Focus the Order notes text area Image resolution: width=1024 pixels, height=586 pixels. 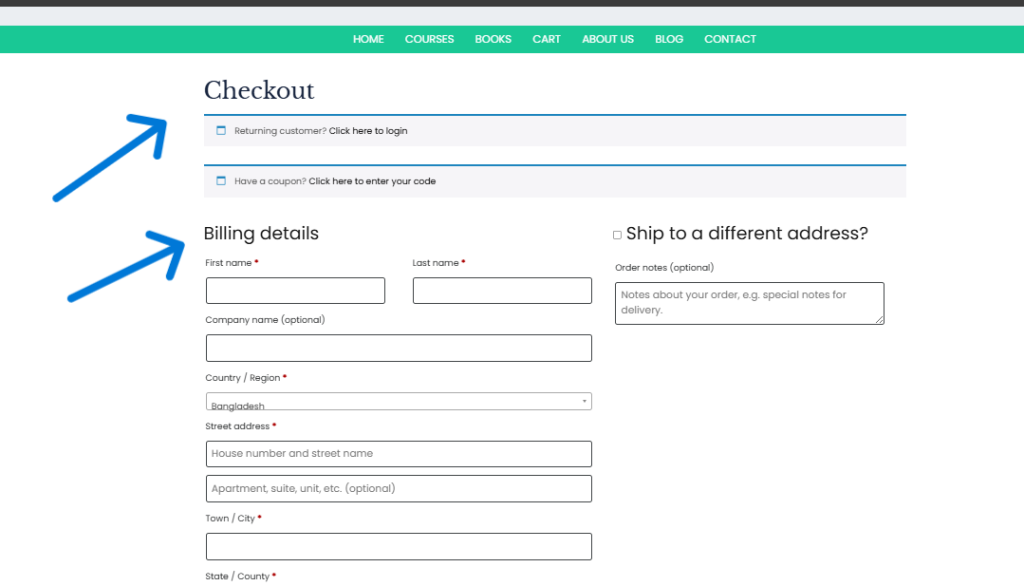coord(750,303)
